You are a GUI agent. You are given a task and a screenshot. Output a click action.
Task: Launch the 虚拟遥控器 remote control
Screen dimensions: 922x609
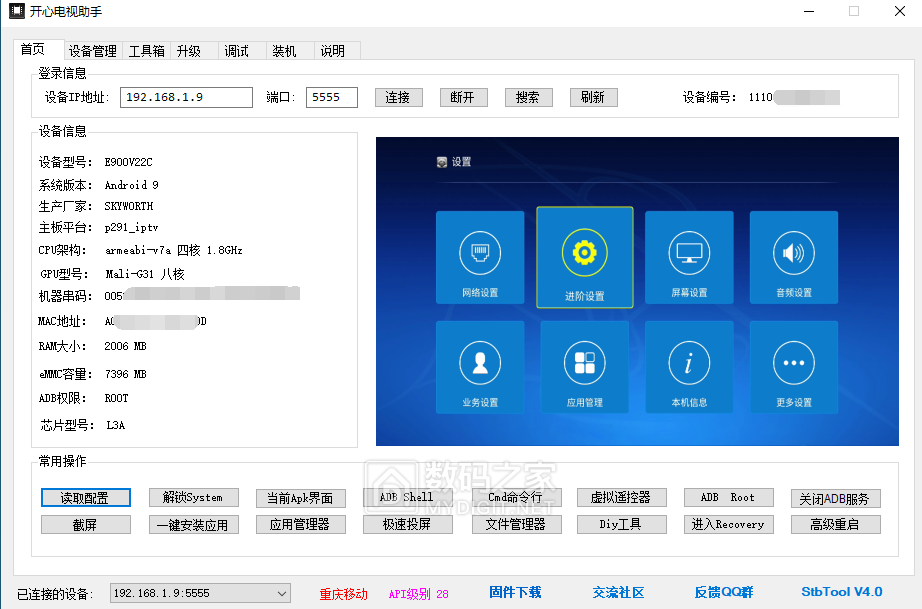tap(621, 497)
